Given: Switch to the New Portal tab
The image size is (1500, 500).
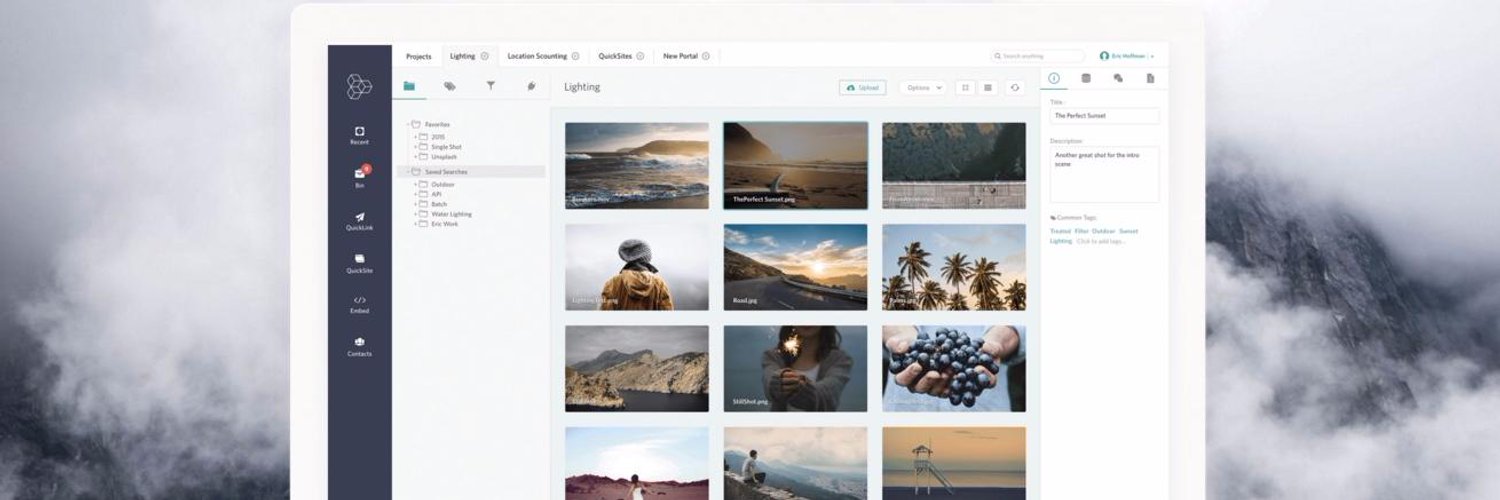Looking at the screenshot, I should point(687,56).
